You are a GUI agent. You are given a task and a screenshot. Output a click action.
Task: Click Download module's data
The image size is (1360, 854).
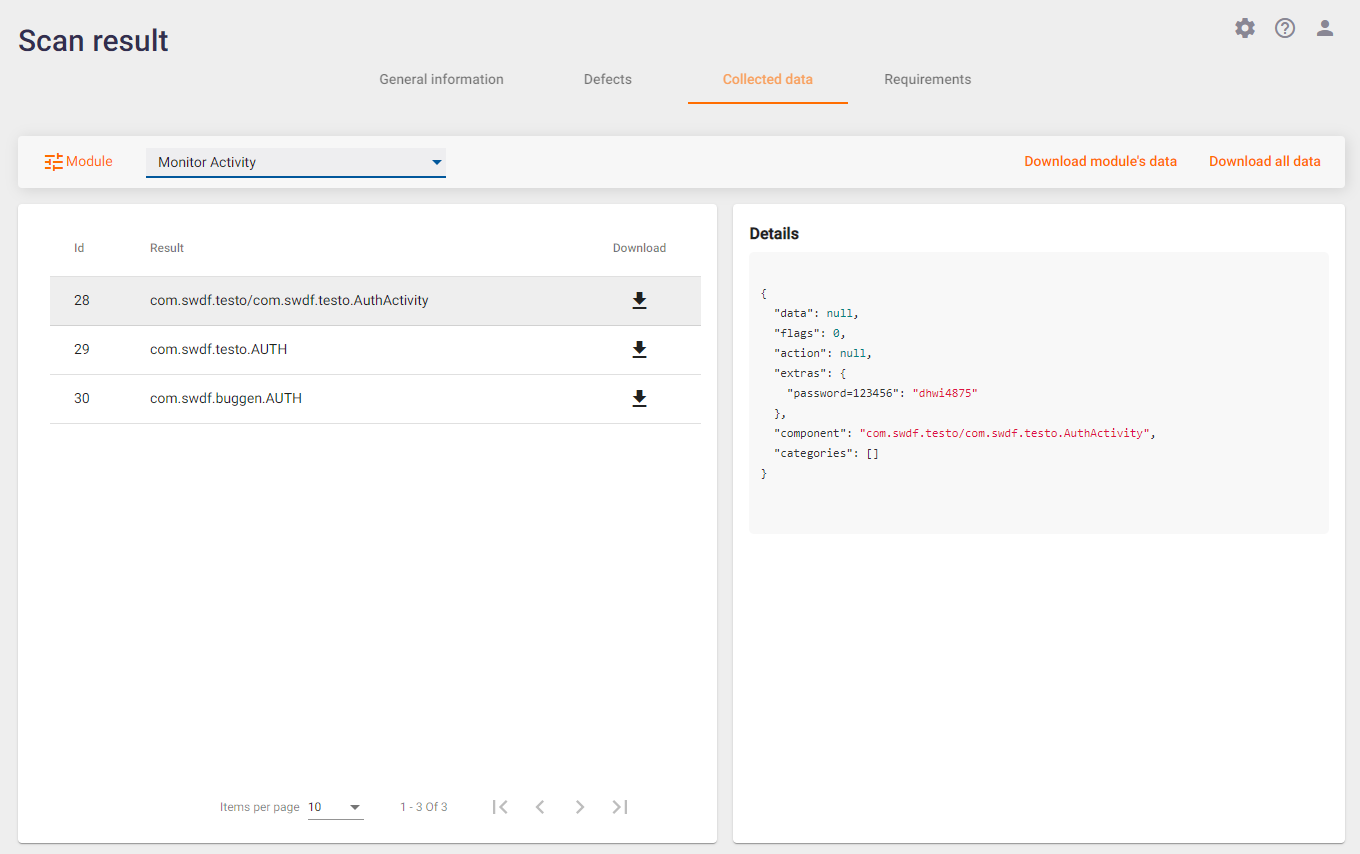pyautogui.click(x=1100, y=161)
